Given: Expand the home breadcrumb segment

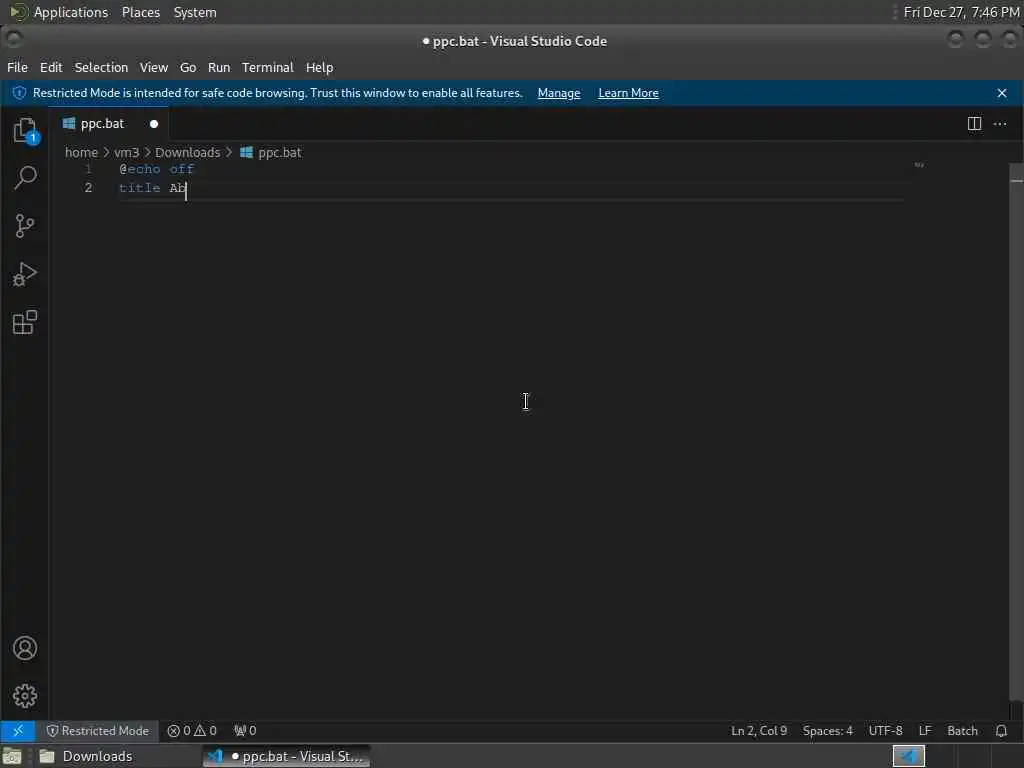Looking at the screenshot, I should (x=81, y=152).
